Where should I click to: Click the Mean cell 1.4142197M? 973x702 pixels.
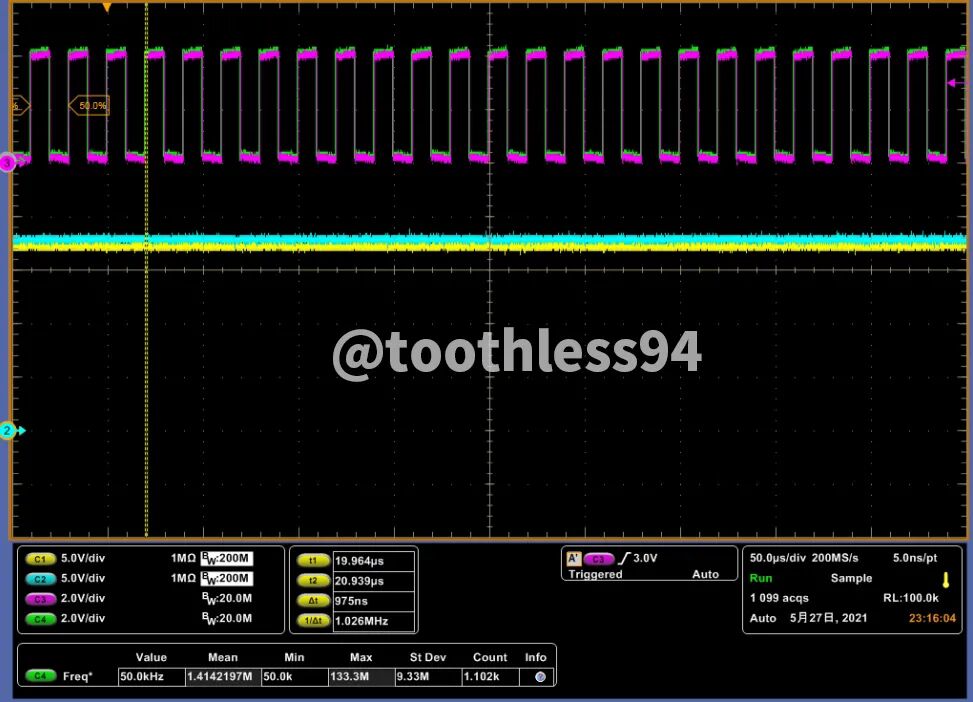click(223, 677)
